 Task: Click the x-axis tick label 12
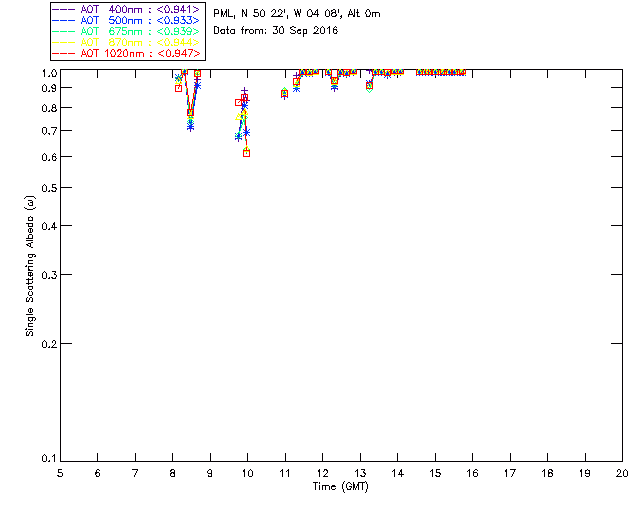tap(322, 473)
